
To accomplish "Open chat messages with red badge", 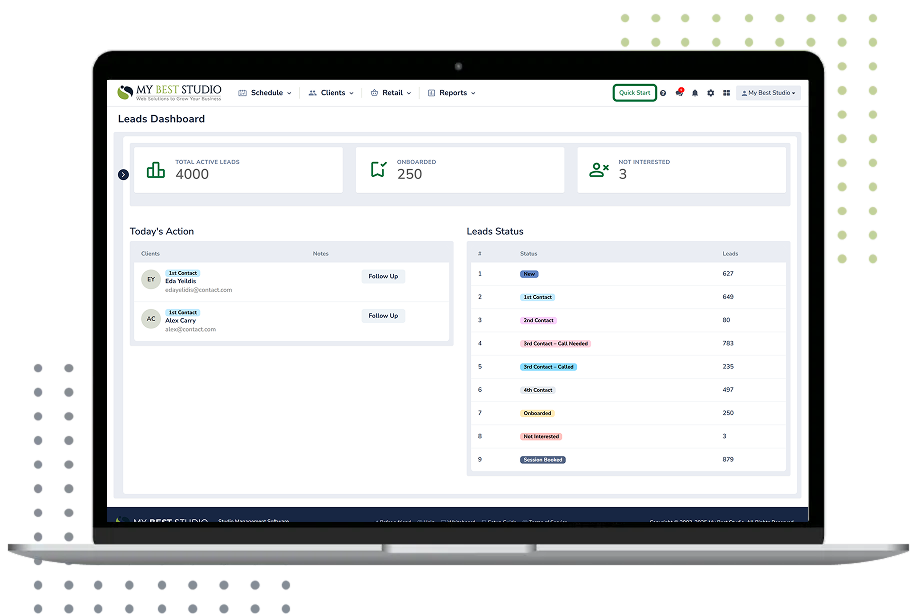I will [x=679, y=93].
